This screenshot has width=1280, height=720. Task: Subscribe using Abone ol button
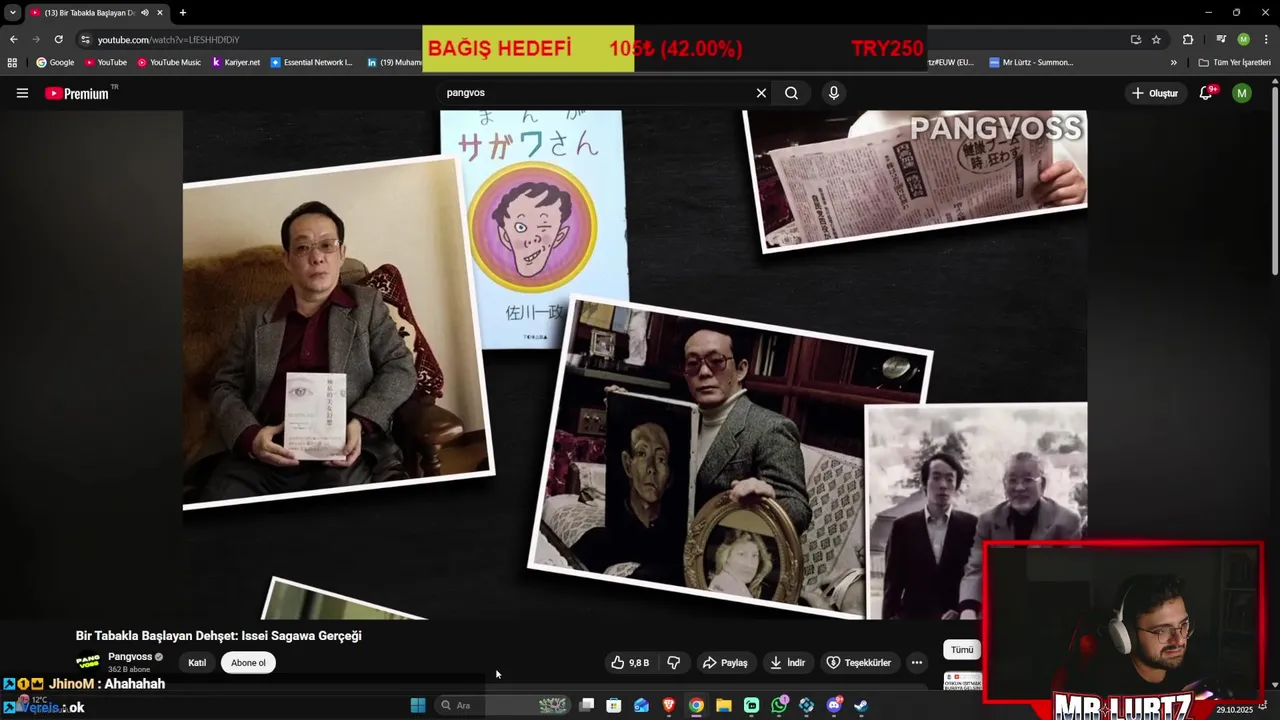point(249,663)
